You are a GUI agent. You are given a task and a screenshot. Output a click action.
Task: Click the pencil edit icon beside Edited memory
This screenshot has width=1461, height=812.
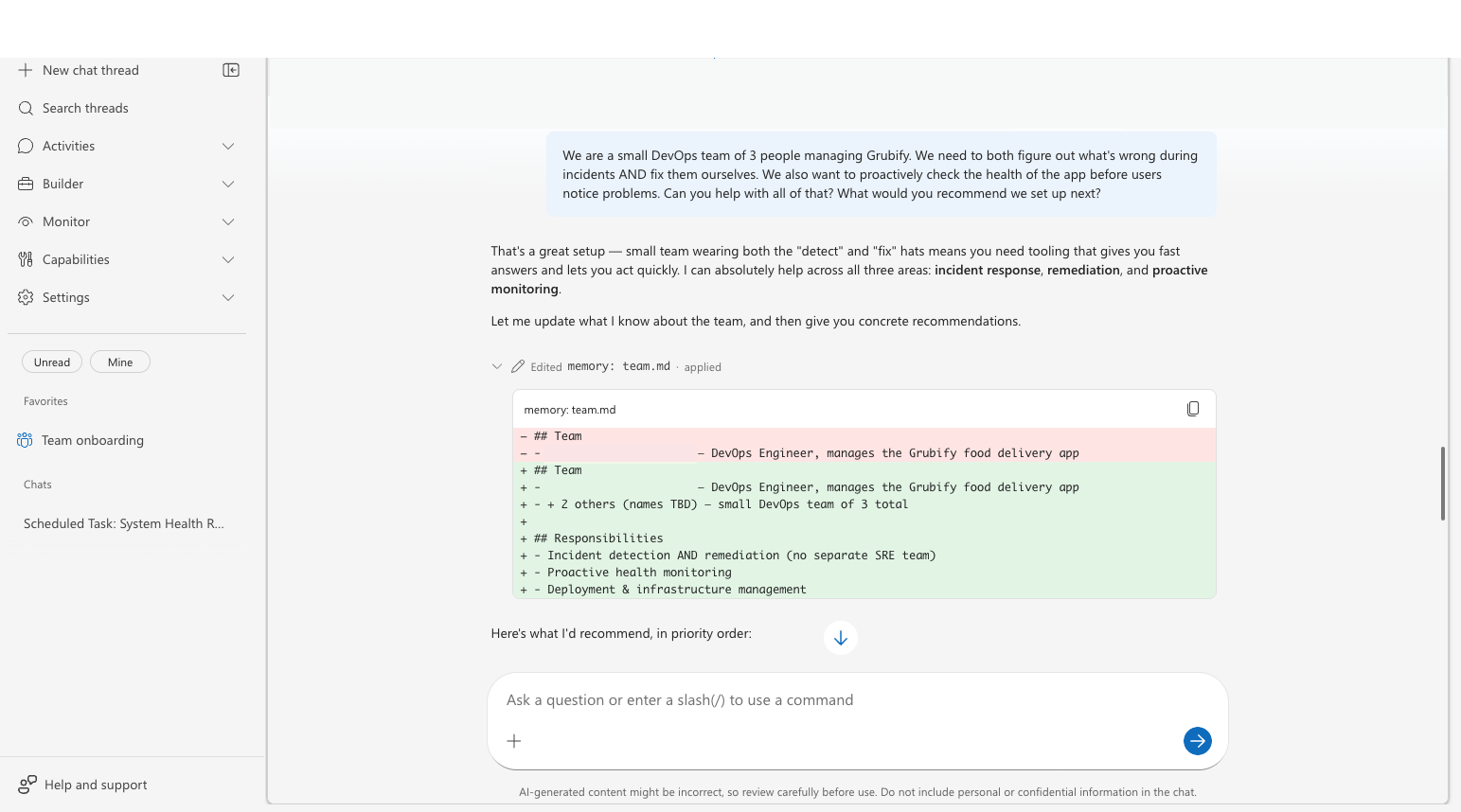pyautogui.click(x=518, y=366)
